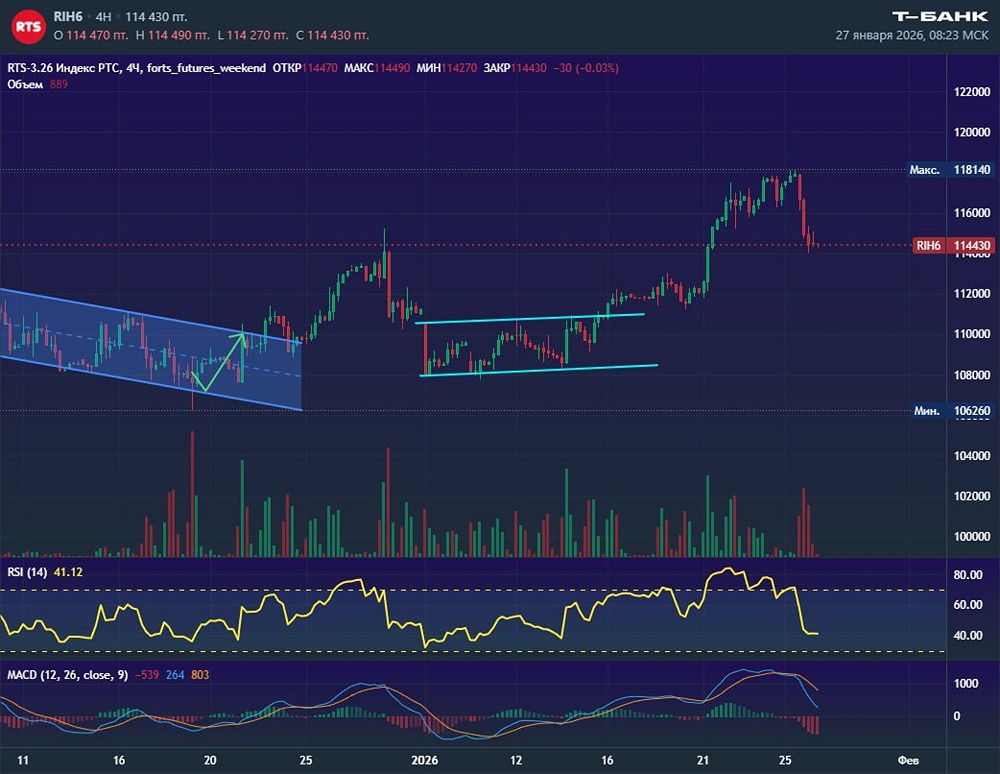Click the 'Объем 889' volume legend
This screenshot has width=1000, height=774.
point(37,84)
